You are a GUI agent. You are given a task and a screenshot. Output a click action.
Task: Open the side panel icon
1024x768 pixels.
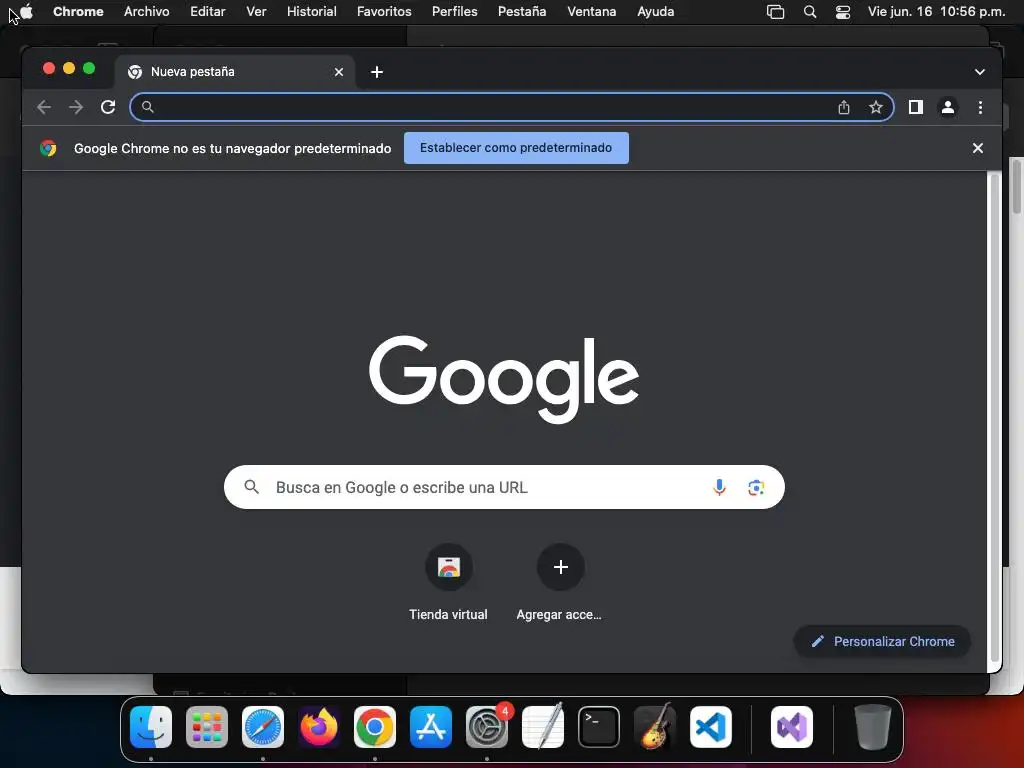[x=916, y=107]
